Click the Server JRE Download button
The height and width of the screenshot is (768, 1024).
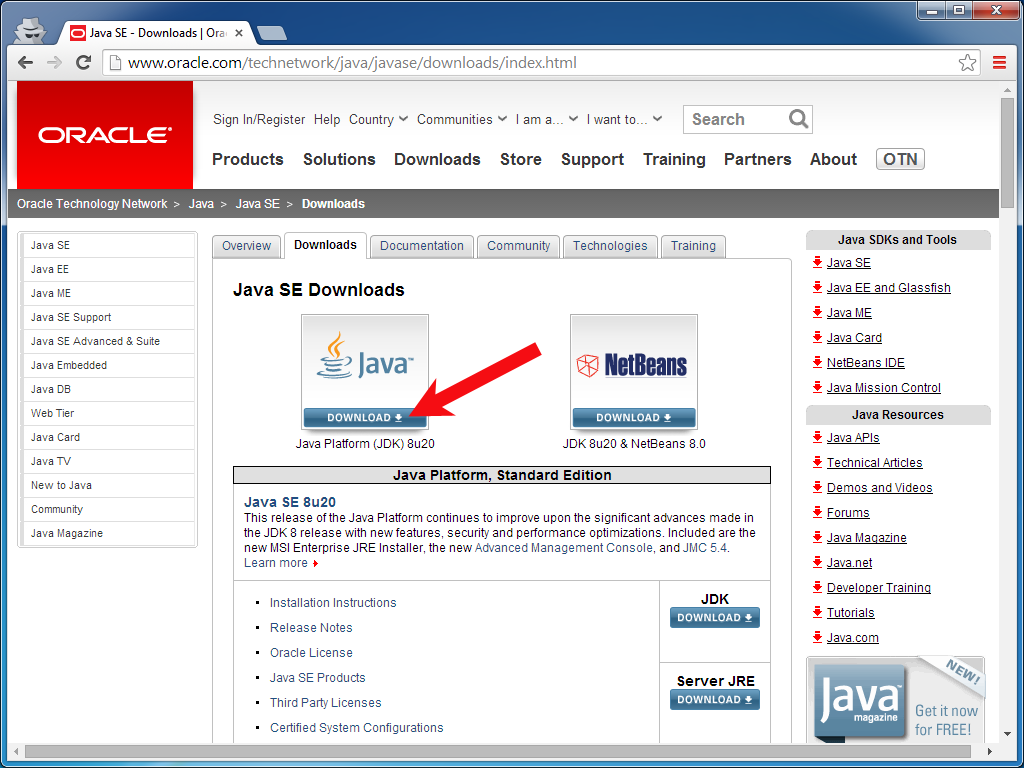point(714,699)
